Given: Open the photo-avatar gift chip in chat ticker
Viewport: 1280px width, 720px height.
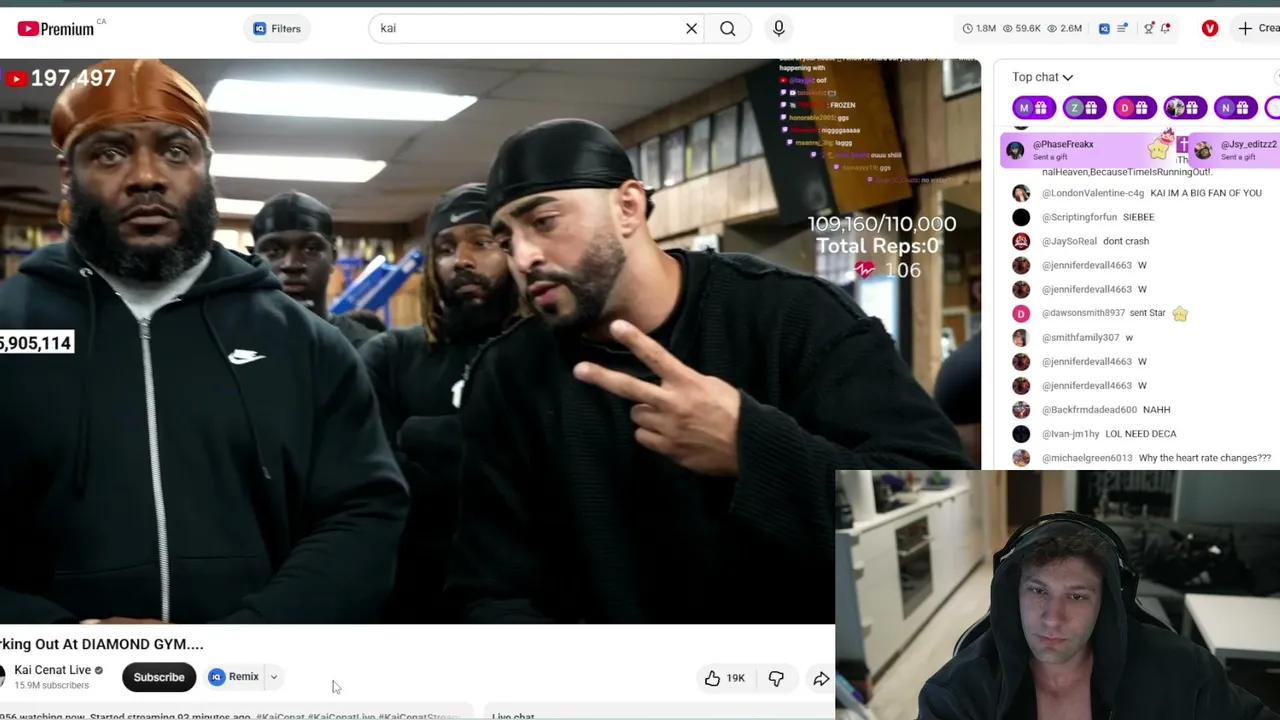Looking at the screenshot, I should coord(1185,108).
